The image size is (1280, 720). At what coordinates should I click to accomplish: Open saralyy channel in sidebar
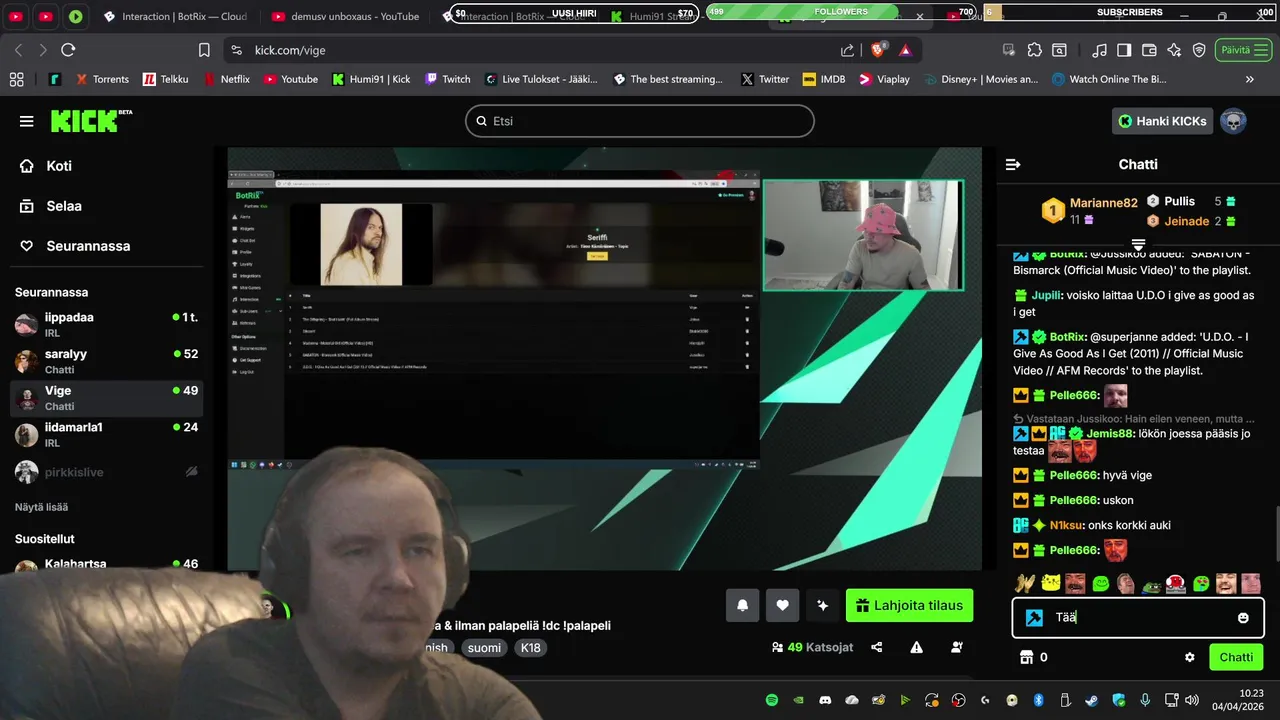point(106,361)
